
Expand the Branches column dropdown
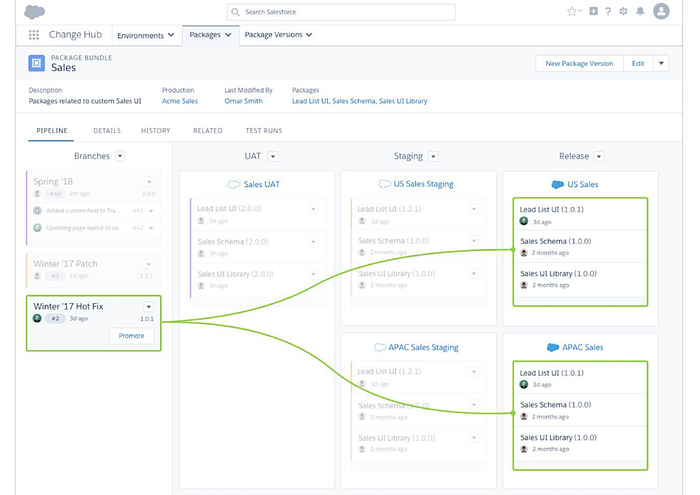point(120,156)
